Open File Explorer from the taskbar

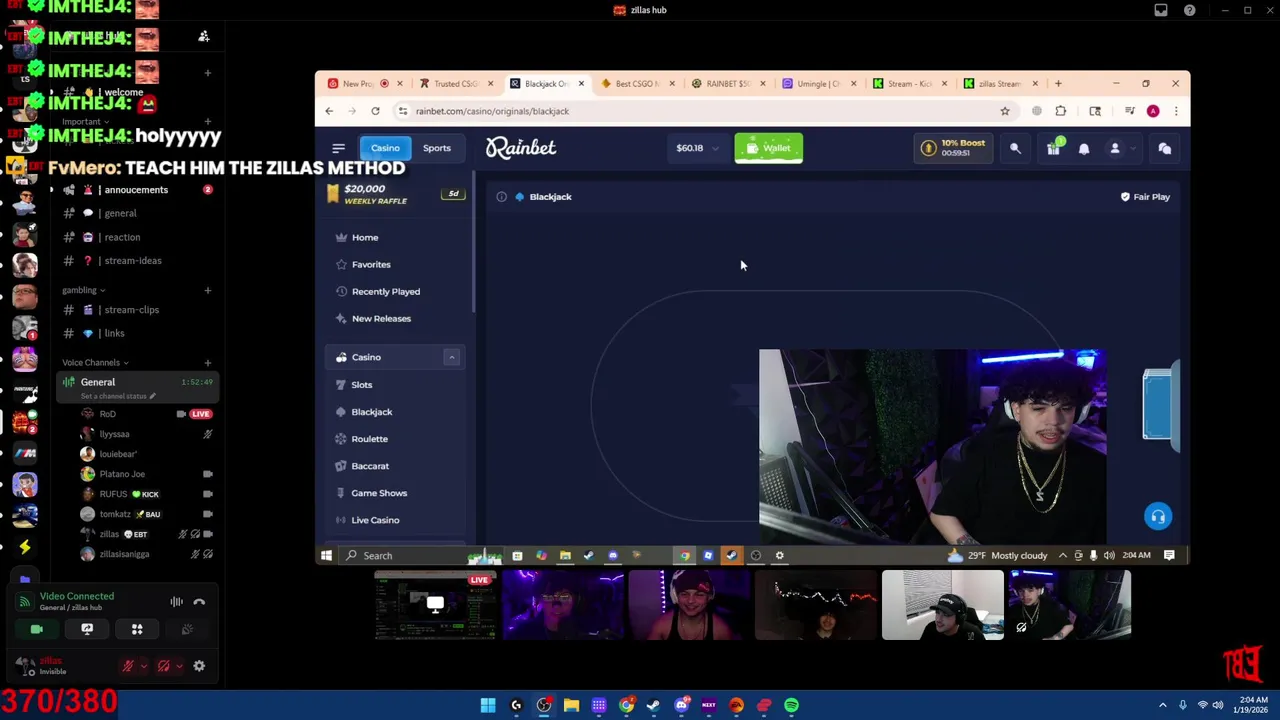click(571, 705)
